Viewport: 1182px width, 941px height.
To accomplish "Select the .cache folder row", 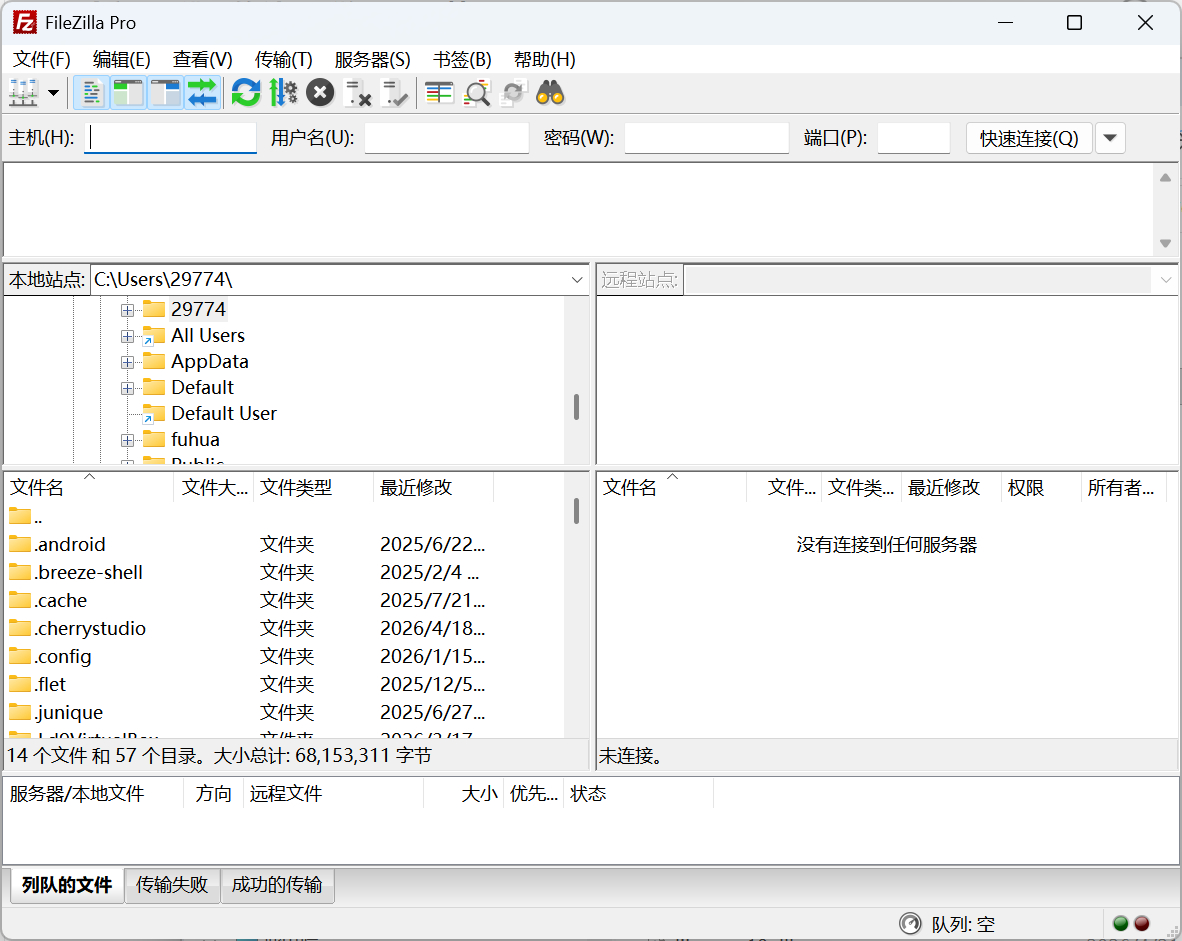I will click(x=285, y=600).
